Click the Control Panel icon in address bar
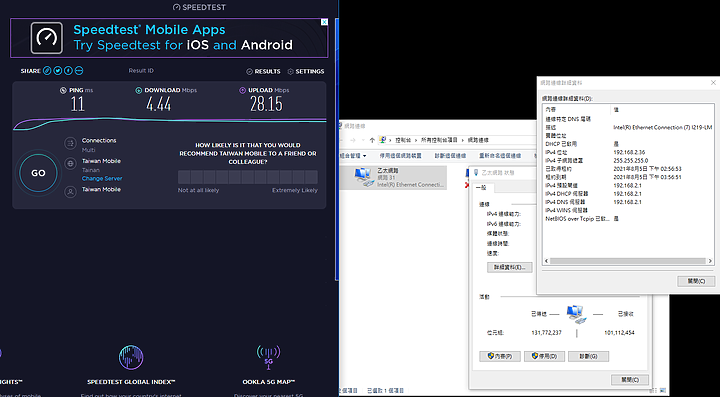This screenshot has height=397, width=720. [x=382, y=140]
